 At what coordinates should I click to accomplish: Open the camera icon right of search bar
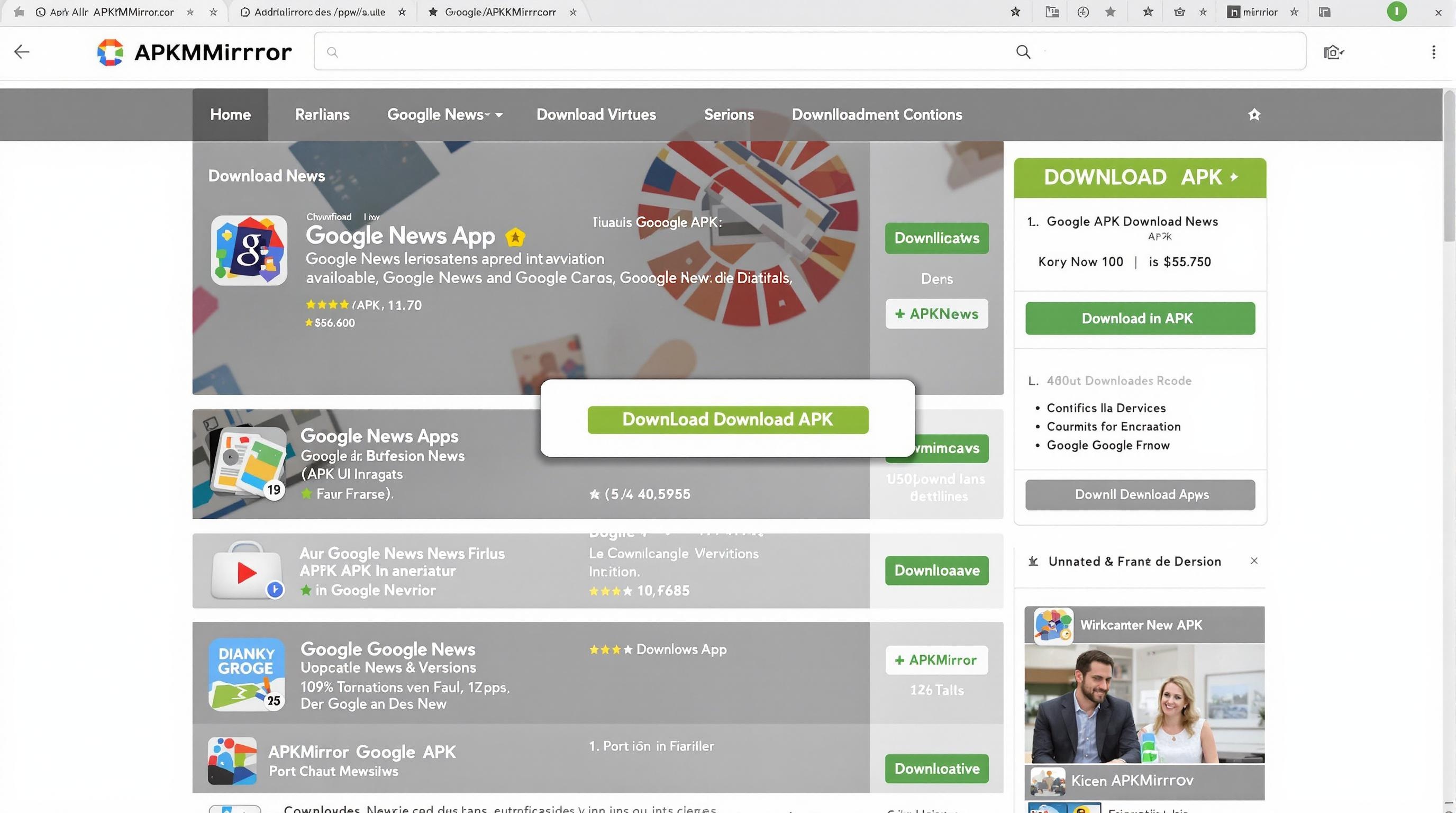pyautogui.click(x=1333, y=52)
